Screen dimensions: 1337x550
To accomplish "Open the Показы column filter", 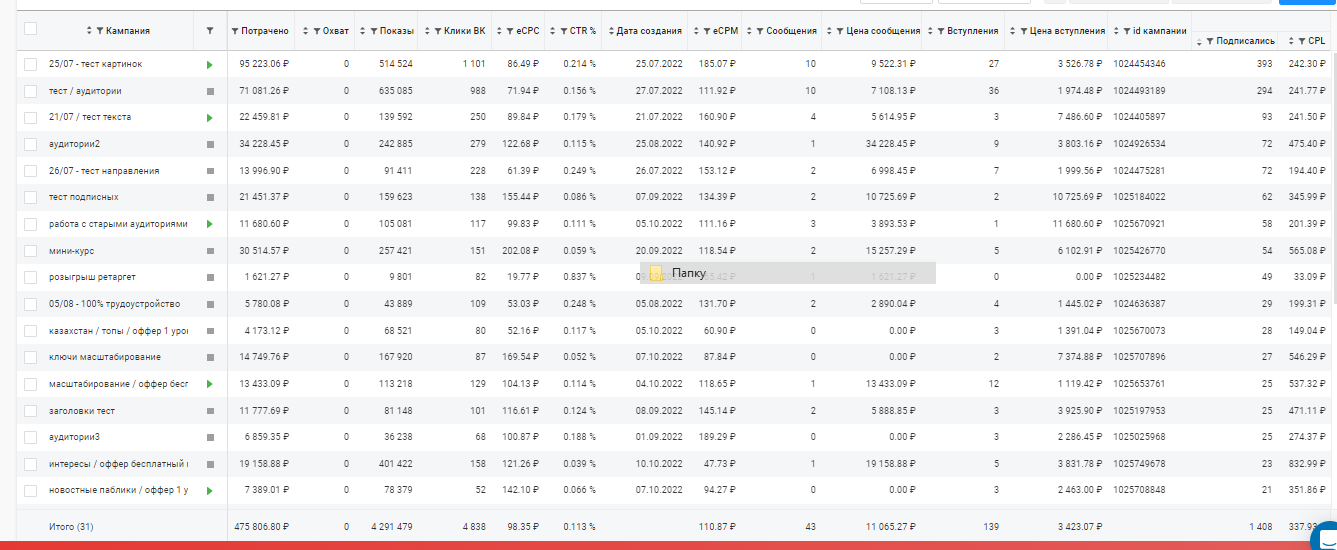I will pos(373,31).
